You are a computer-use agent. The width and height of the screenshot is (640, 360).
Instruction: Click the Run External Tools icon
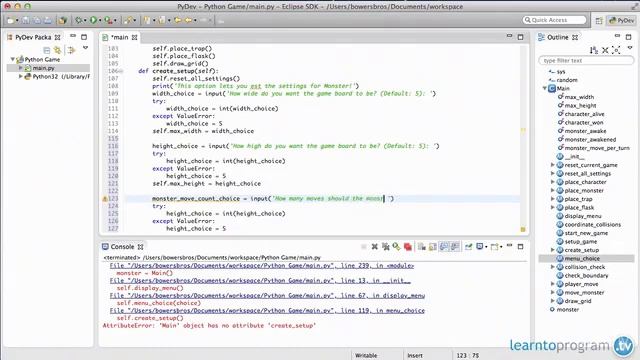[x=108, y=20]
